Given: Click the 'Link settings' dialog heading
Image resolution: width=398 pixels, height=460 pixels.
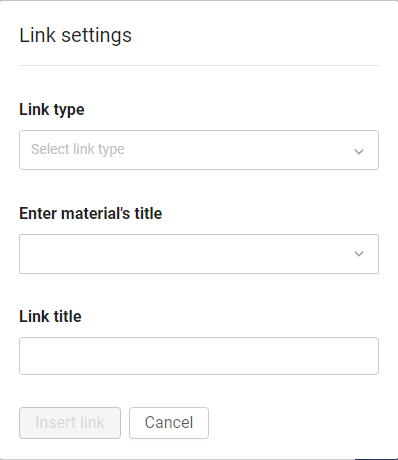Looking at the screenshot, I should coord(76,36).
